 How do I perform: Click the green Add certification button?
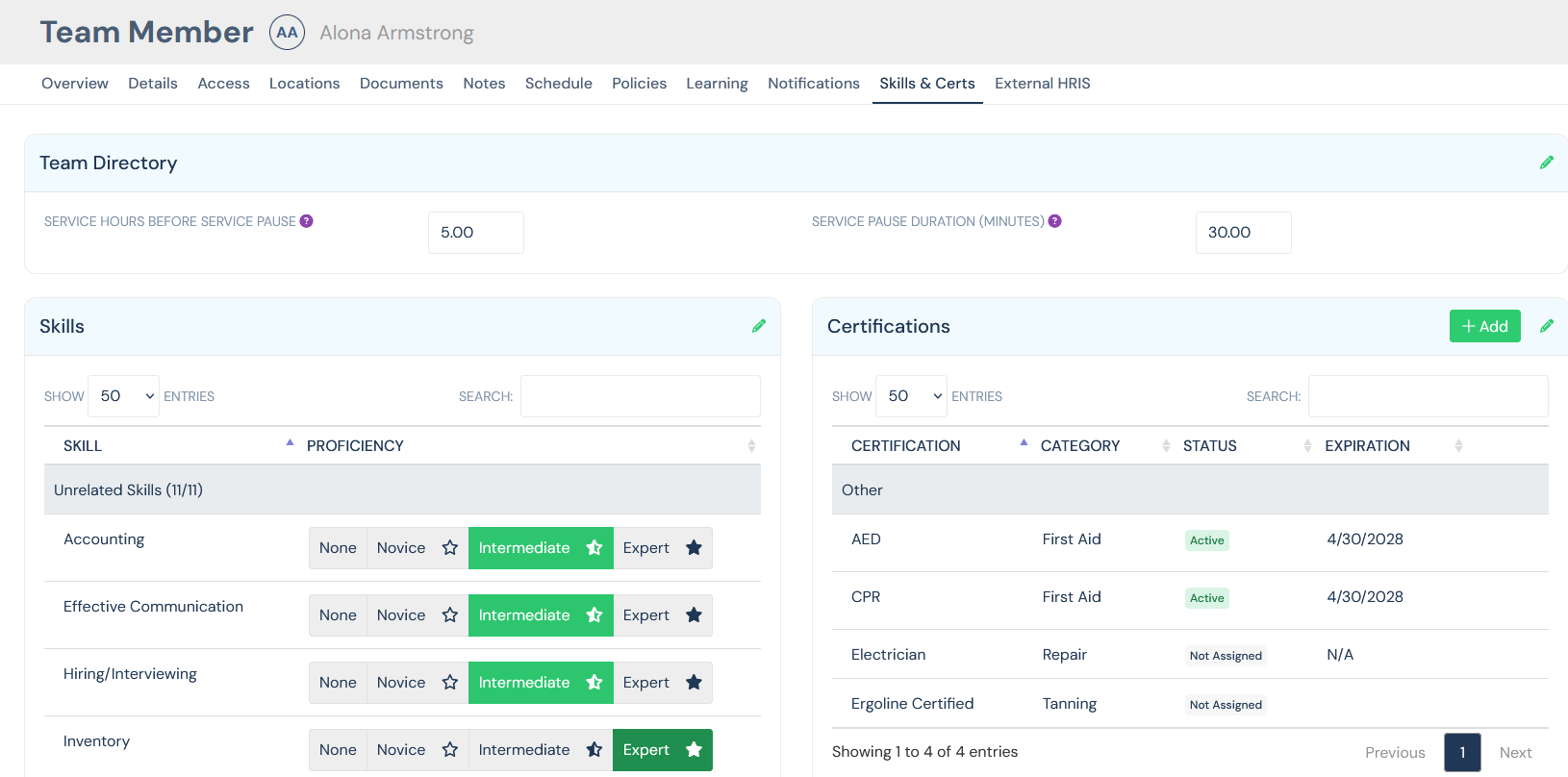point(1484,326)
